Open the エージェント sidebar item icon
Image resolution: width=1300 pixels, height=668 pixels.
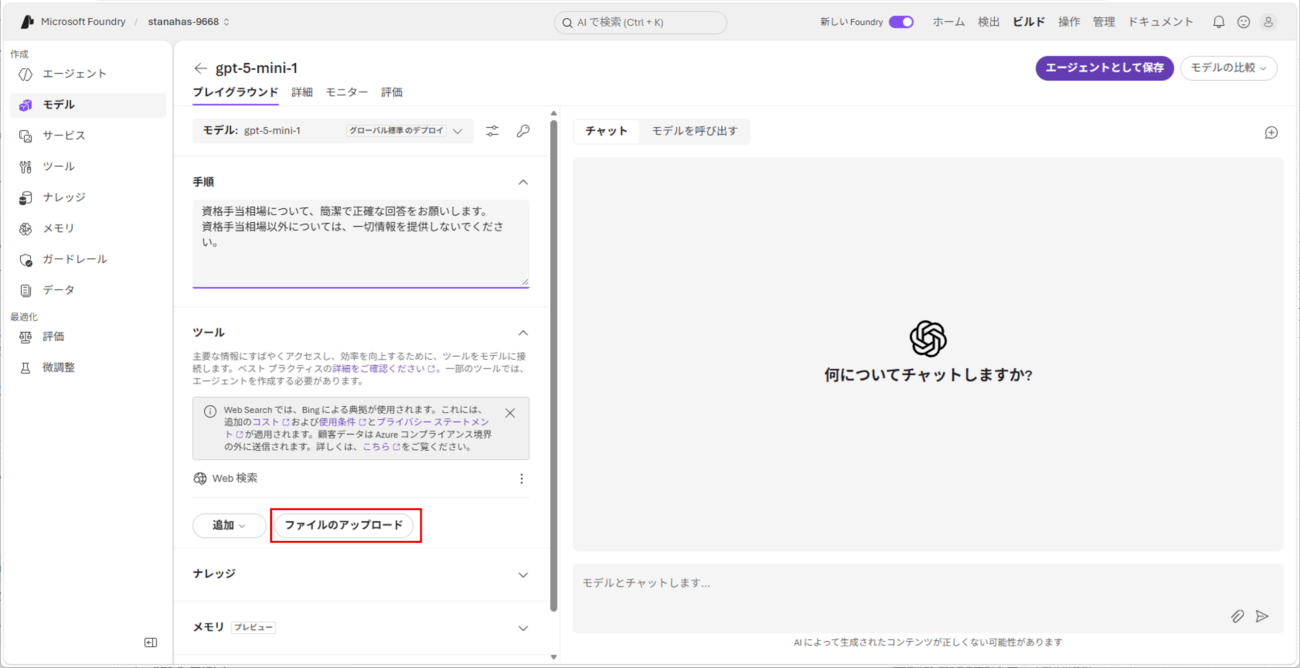click(26, 74)
